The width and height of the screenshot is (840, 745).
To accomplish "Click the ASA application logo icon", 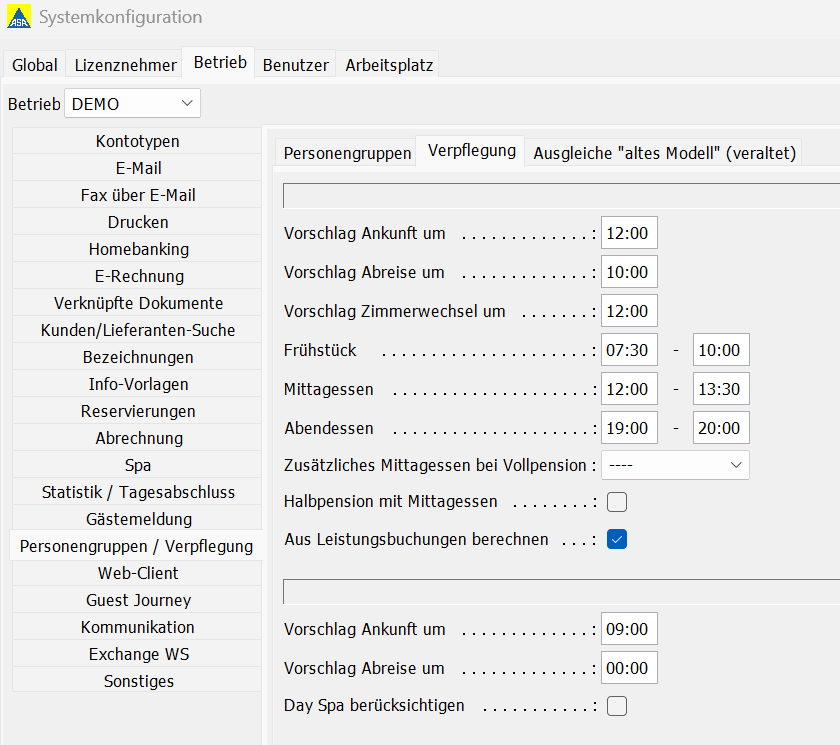I will point(19,17).
